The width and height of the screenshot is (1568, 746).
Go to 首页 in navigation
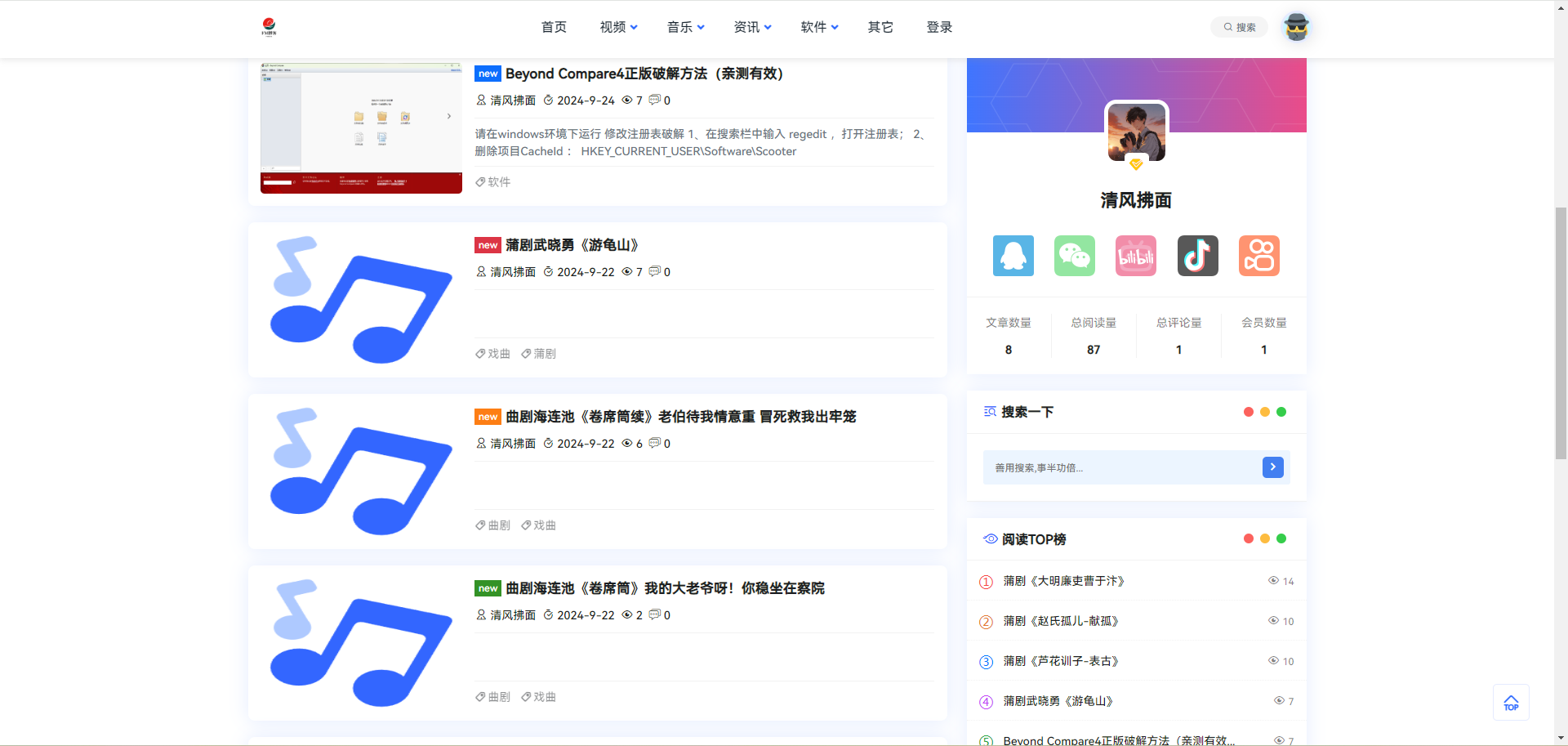point(554,27)
